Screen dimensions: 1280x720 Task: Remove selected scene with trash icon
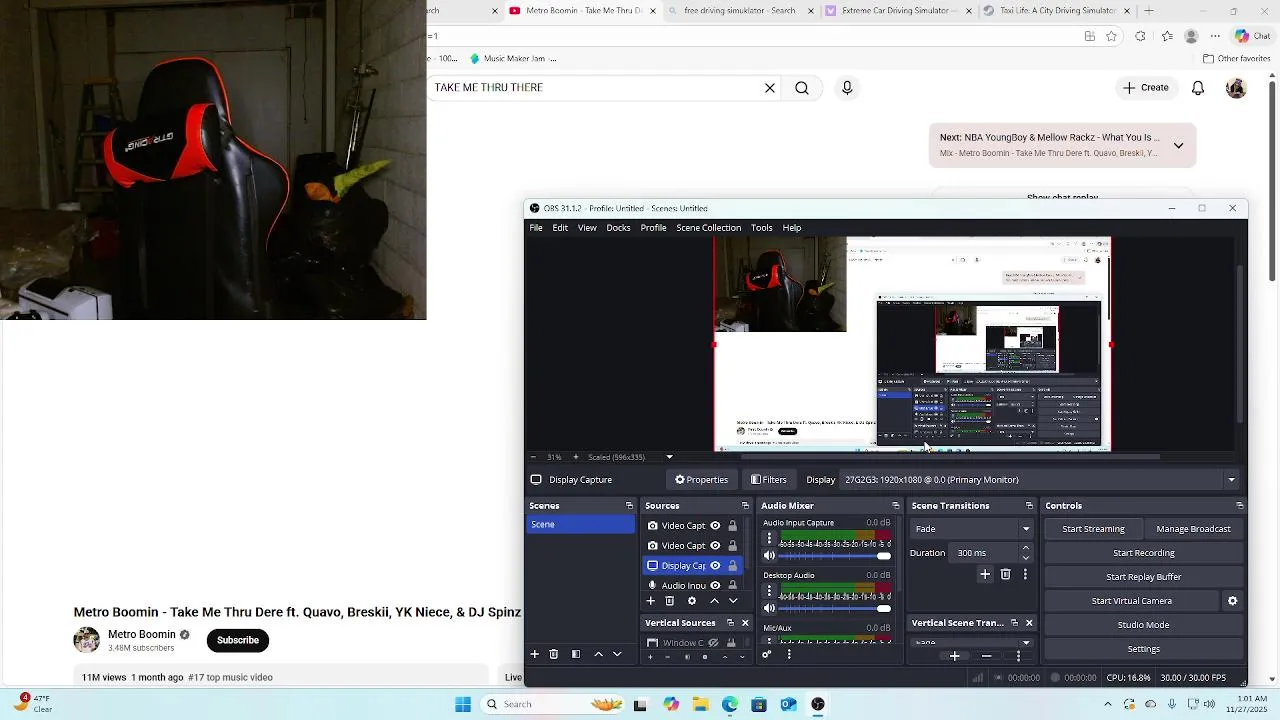tap(554, 654)
